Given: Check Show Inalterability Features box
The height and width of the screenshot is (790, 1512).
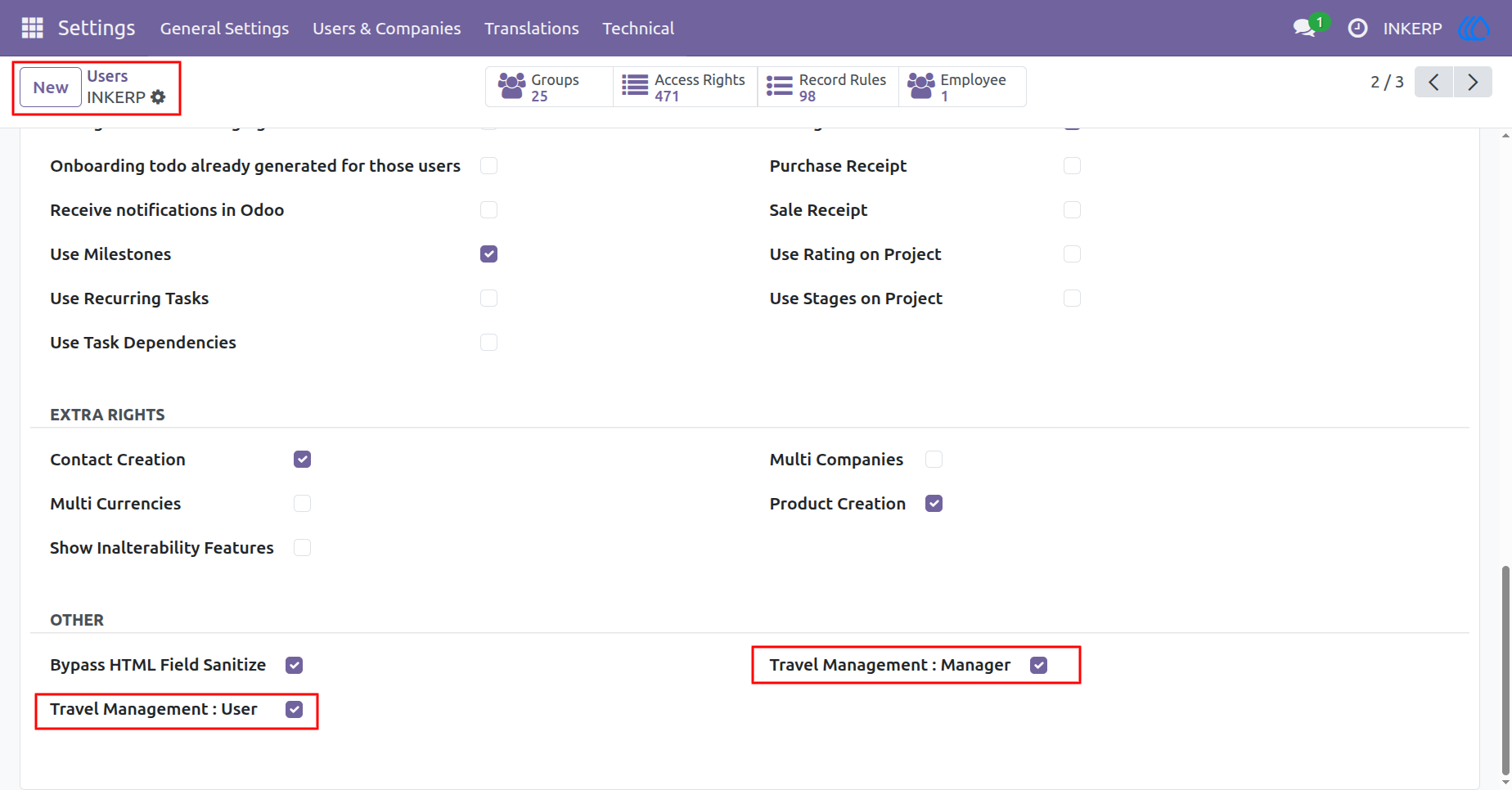Looking at the screenshot, I should tap(302, 548).
